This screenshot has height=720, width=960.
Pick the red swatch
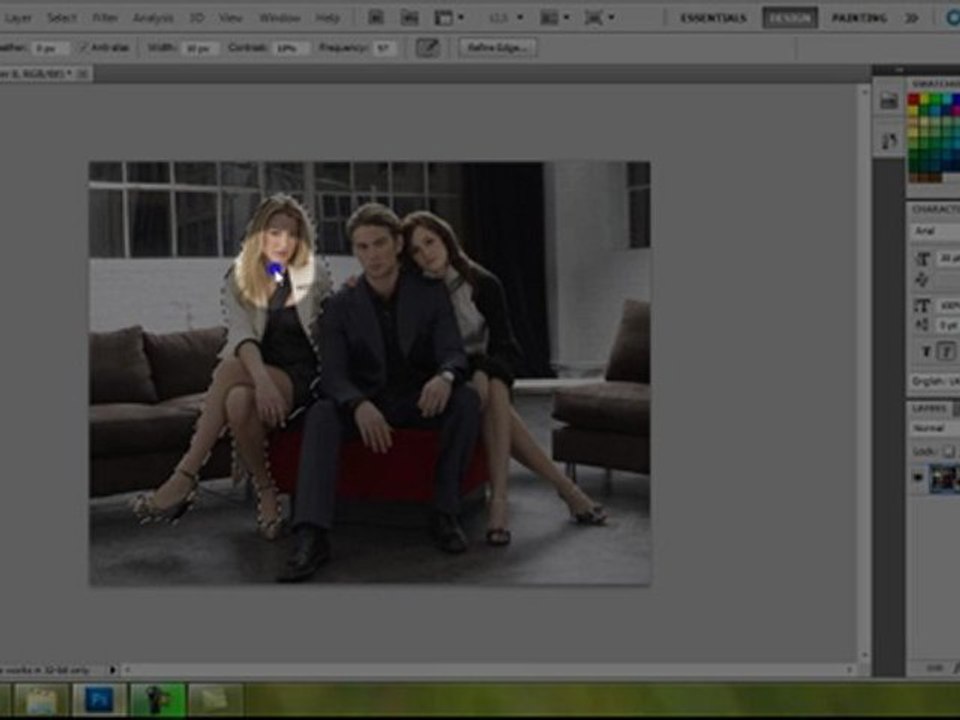click(913, 99)
